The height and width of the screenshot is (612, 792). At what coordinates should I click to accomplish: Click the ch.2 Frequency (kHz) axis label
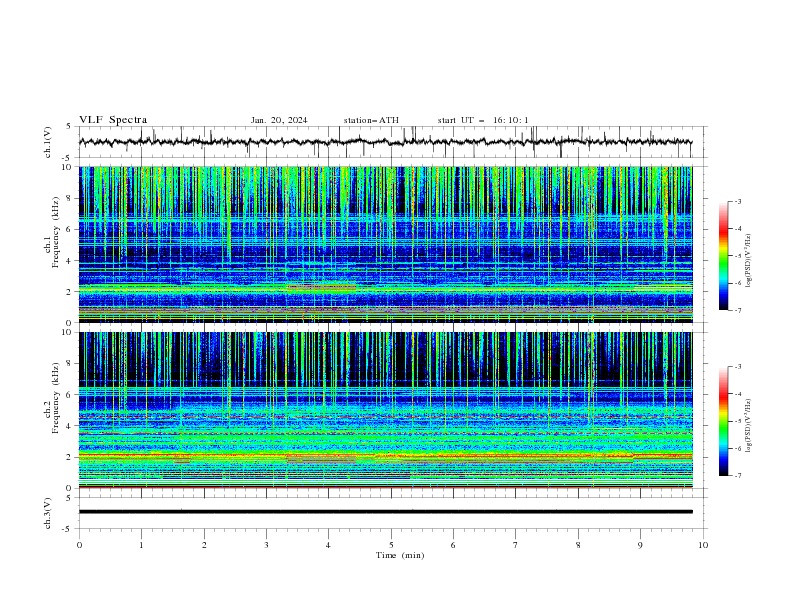click(52, 398)
